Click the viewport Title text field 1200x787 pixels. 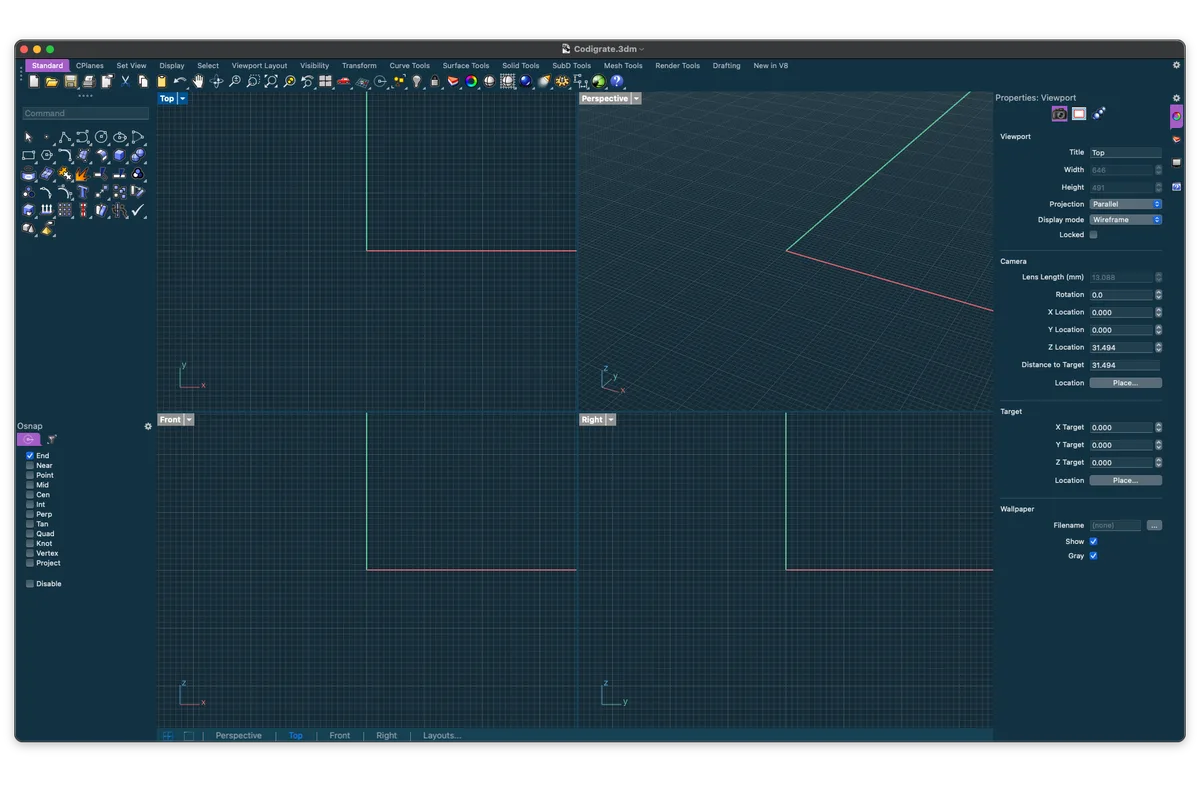click(x=1125, y=153)
